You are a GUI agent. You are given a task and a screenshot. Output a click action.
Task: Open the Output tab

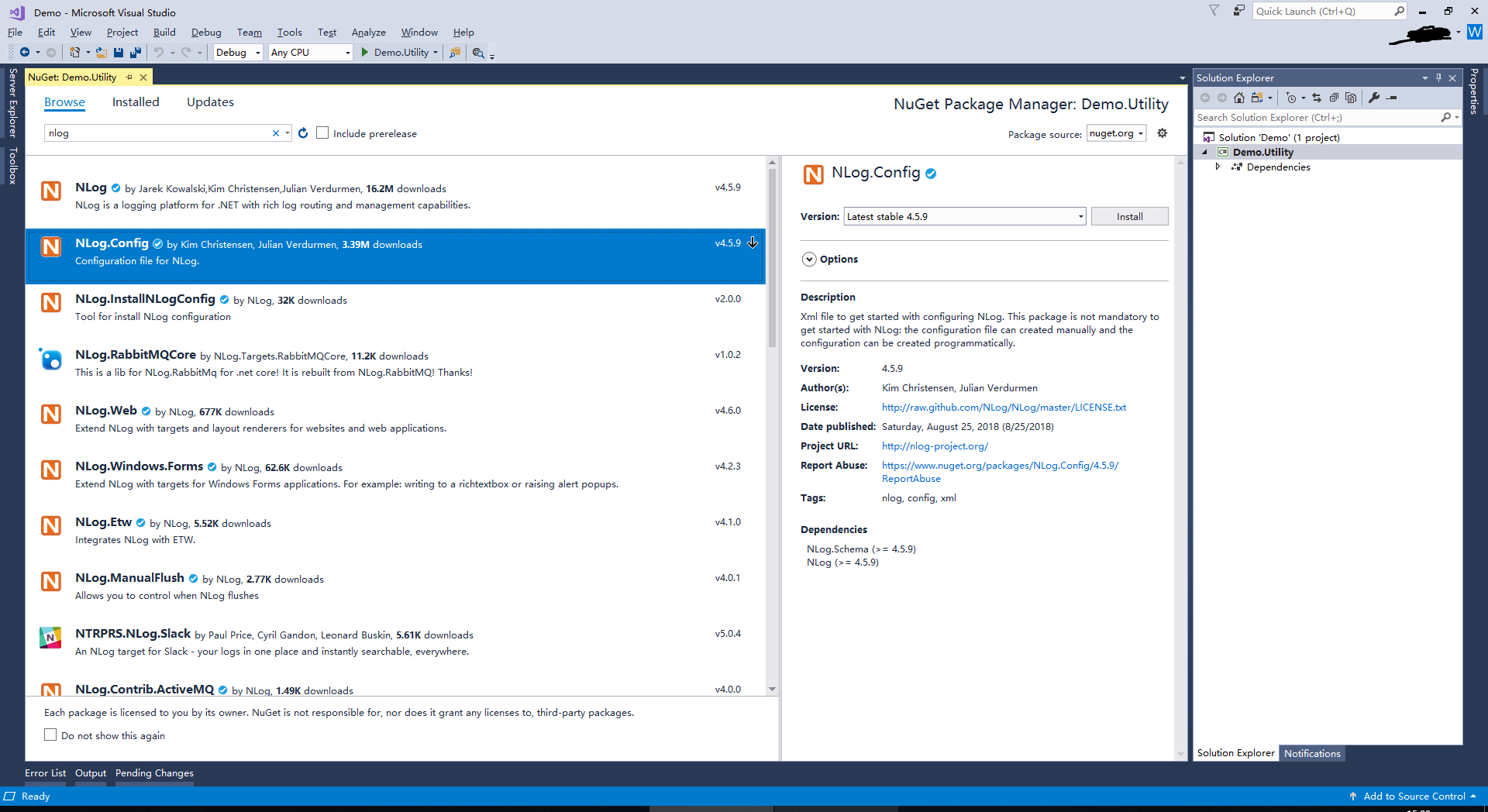[91, 773]
